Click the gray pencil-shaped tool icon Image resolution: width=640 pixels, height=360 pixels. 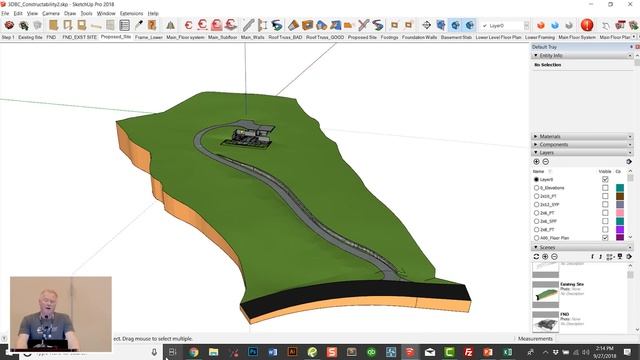[248, 25]
